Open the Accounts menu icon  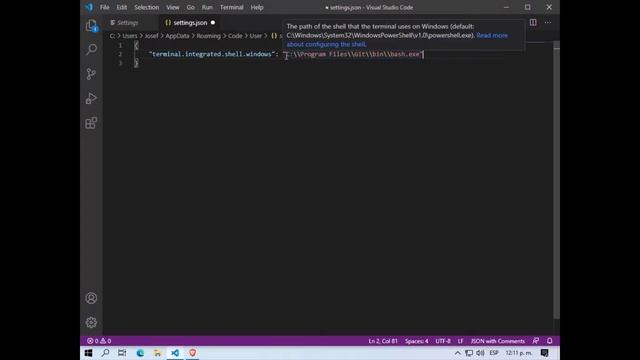[x=91, y=298]
